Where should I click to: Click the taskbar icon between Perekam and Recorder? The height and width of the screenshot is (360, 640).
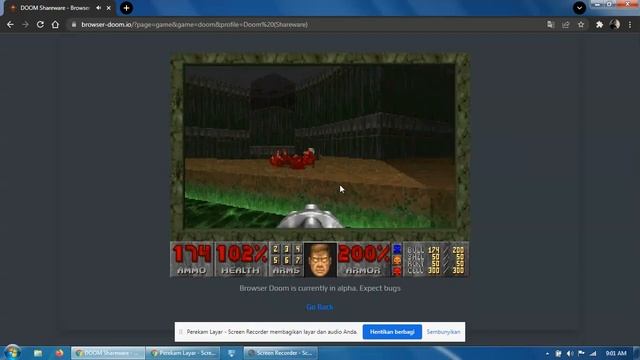coord(231,353)
